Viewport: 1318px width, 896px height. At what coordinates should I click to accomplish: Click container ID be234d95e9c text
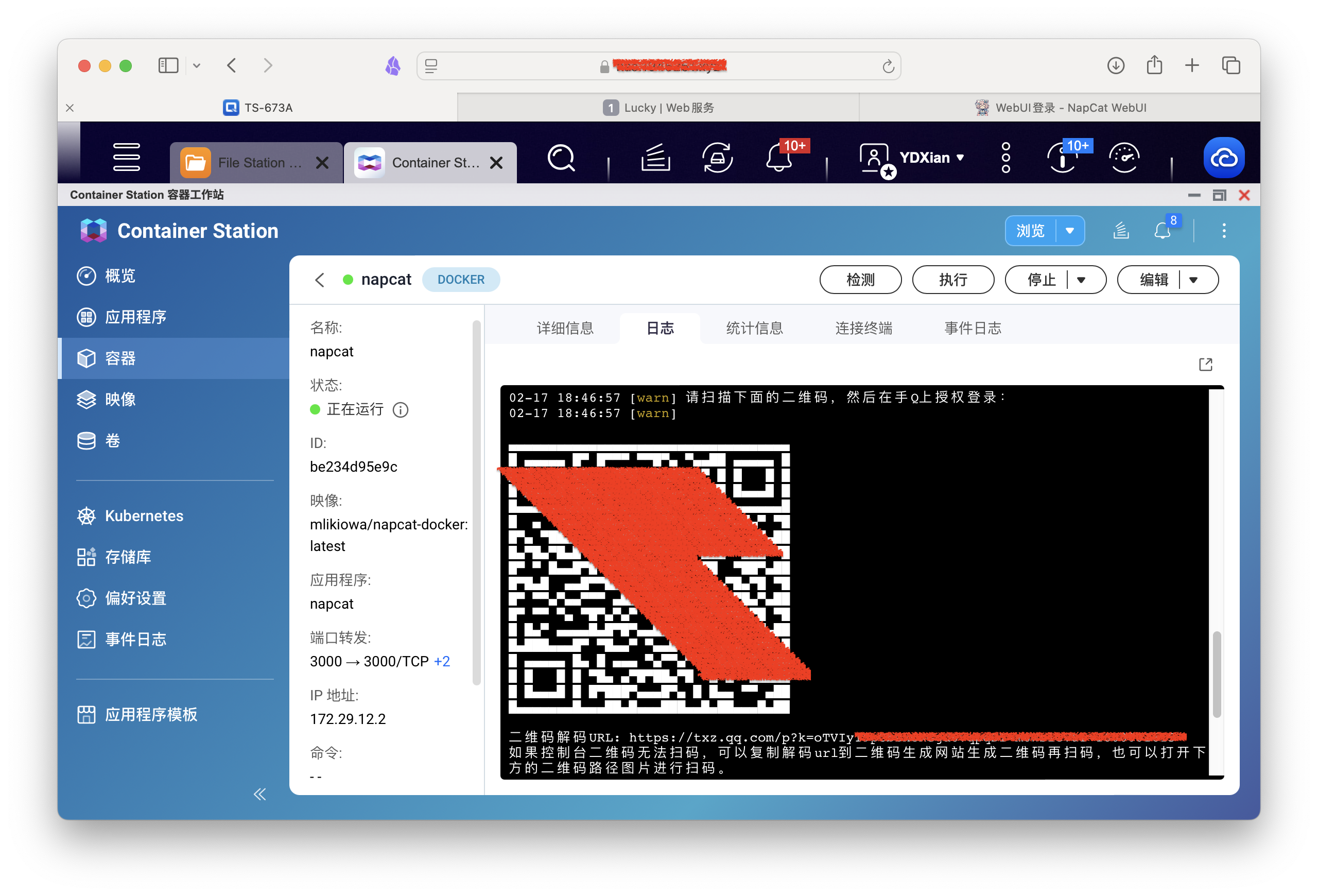tap(353, 467)
